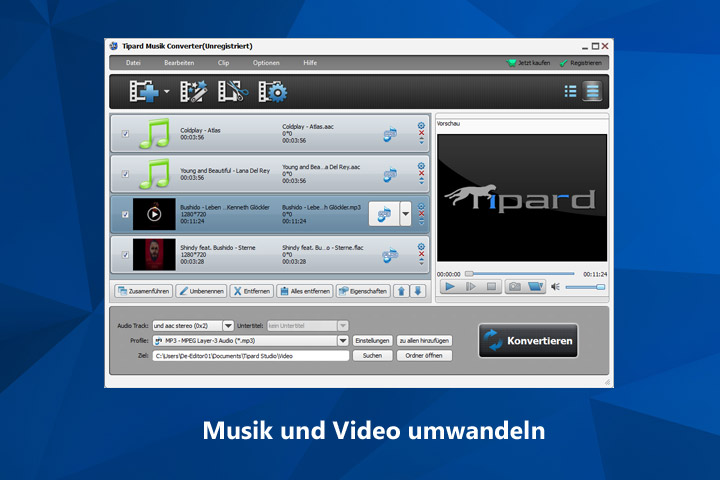Screen dimensions: 720x480
Task: Click the Konvertieren button
Action: [x=528, y=341]
